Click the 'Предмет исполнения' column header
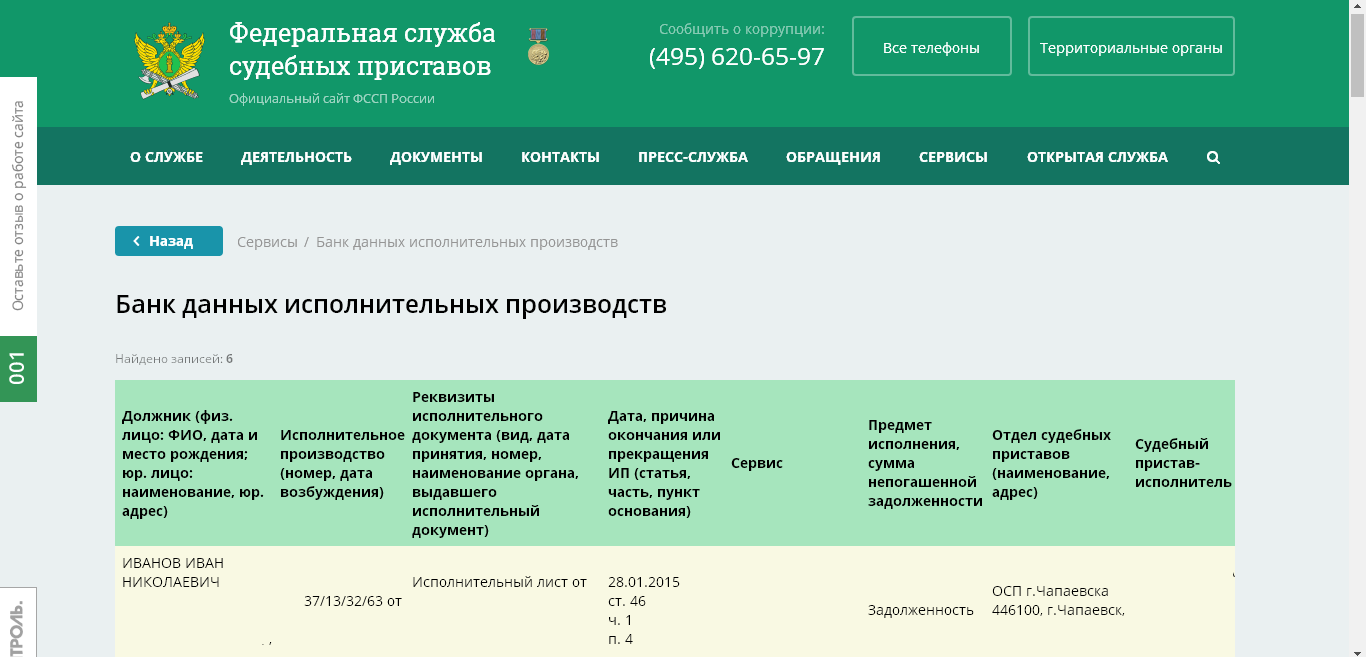The height and width of the screenshot is (657, 1366). coord(925,463)
